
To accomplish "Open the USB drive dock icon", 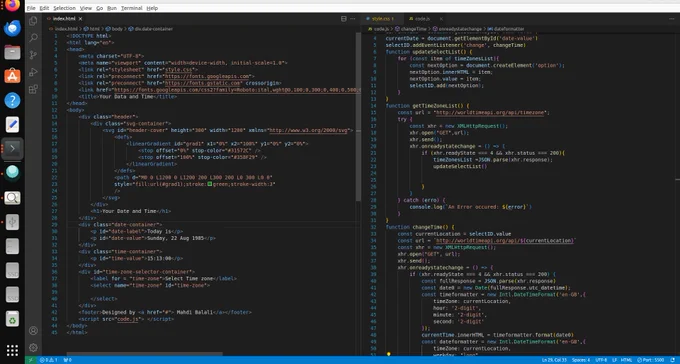I will point(12,222).
